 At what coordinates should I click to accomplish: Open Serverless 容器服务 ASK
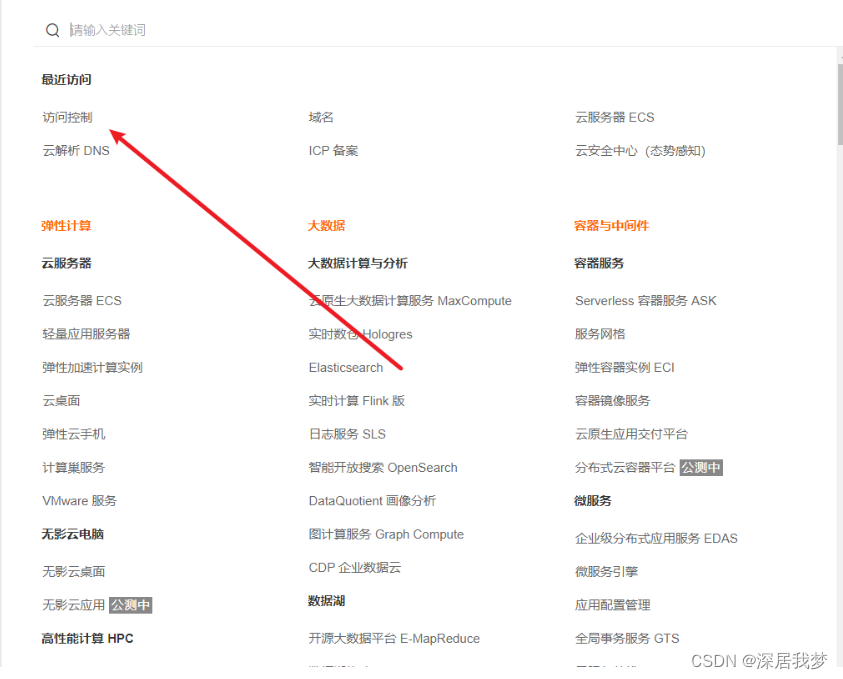coord(646,301)
